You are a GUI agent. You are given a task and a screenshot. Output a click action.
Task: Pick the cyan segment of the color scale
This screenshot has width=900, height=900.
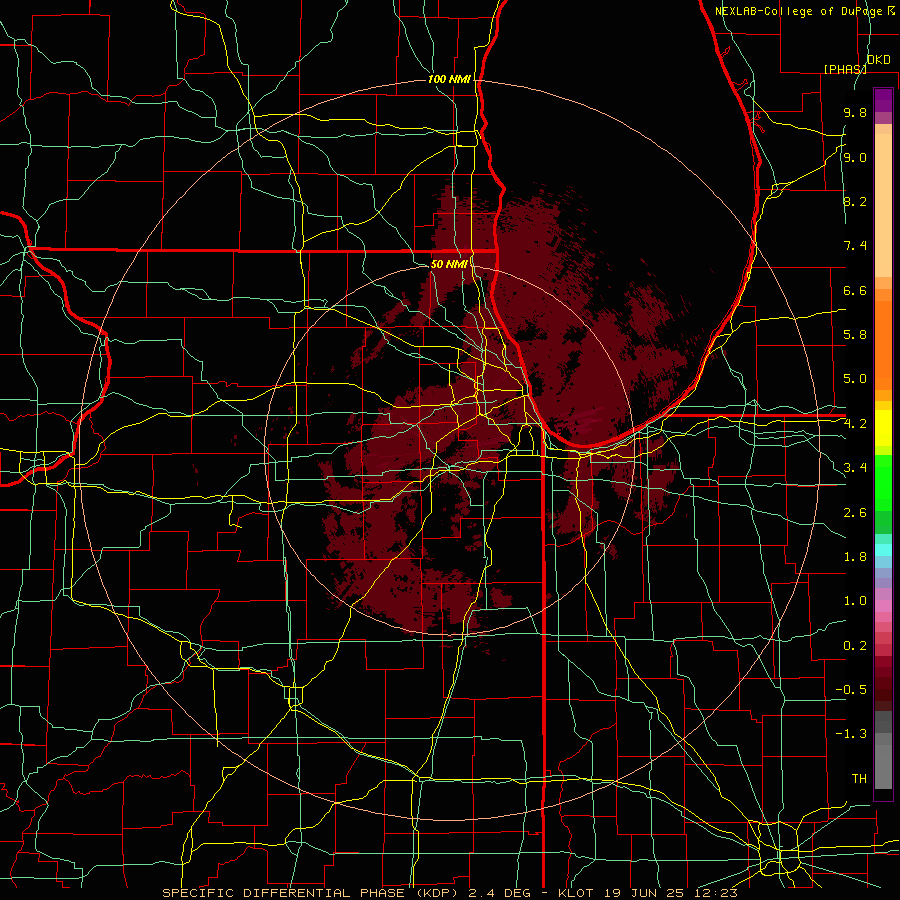[883, 550]
